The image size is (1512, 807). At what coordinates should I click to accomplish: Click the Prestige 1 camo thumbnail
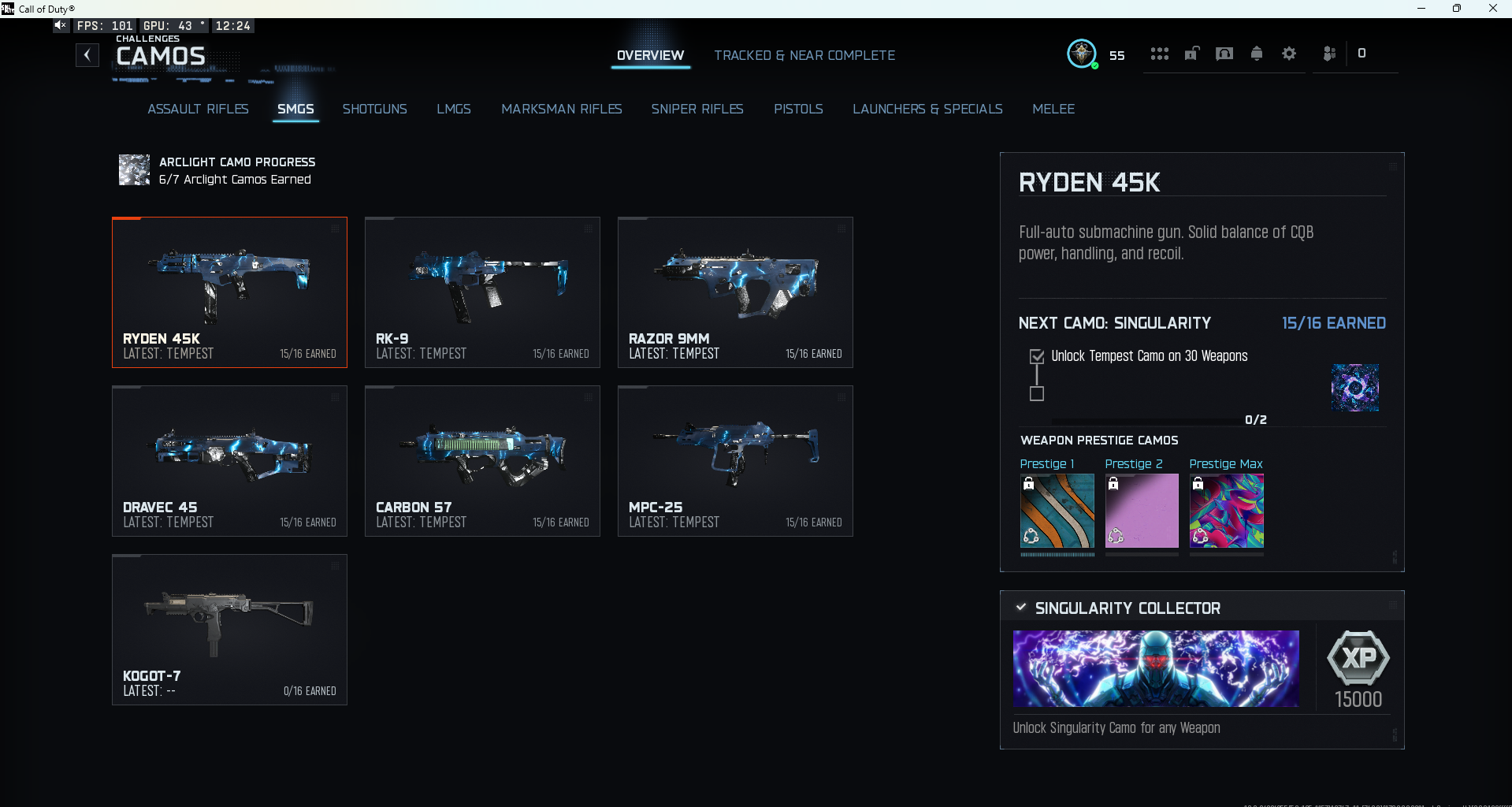(x=1057, y=511)
